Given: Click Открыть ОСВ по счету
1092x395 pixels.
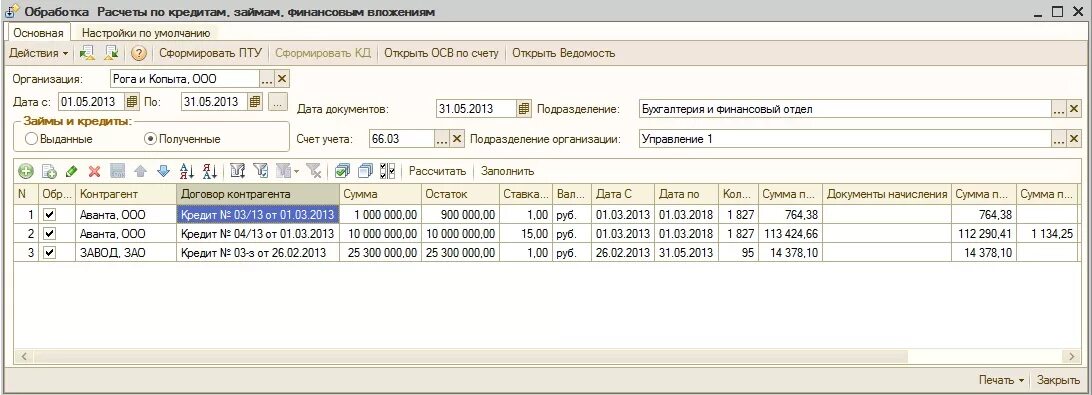Looking at the screenshot, I should 442,53.
